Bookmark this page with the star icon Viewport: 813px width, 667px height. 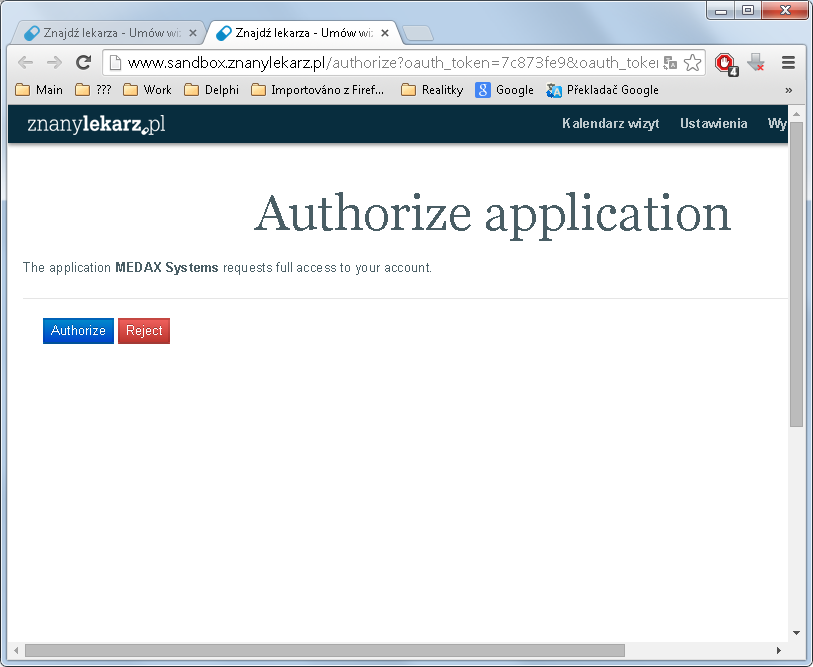(x=692, y=63)
